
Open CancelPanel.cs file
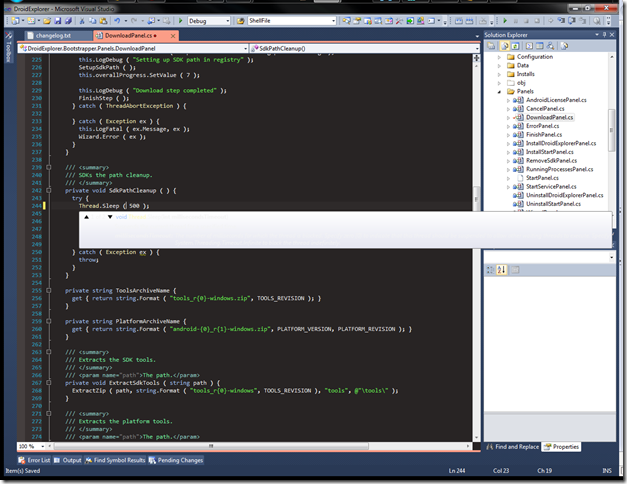(x=544, y=108)
